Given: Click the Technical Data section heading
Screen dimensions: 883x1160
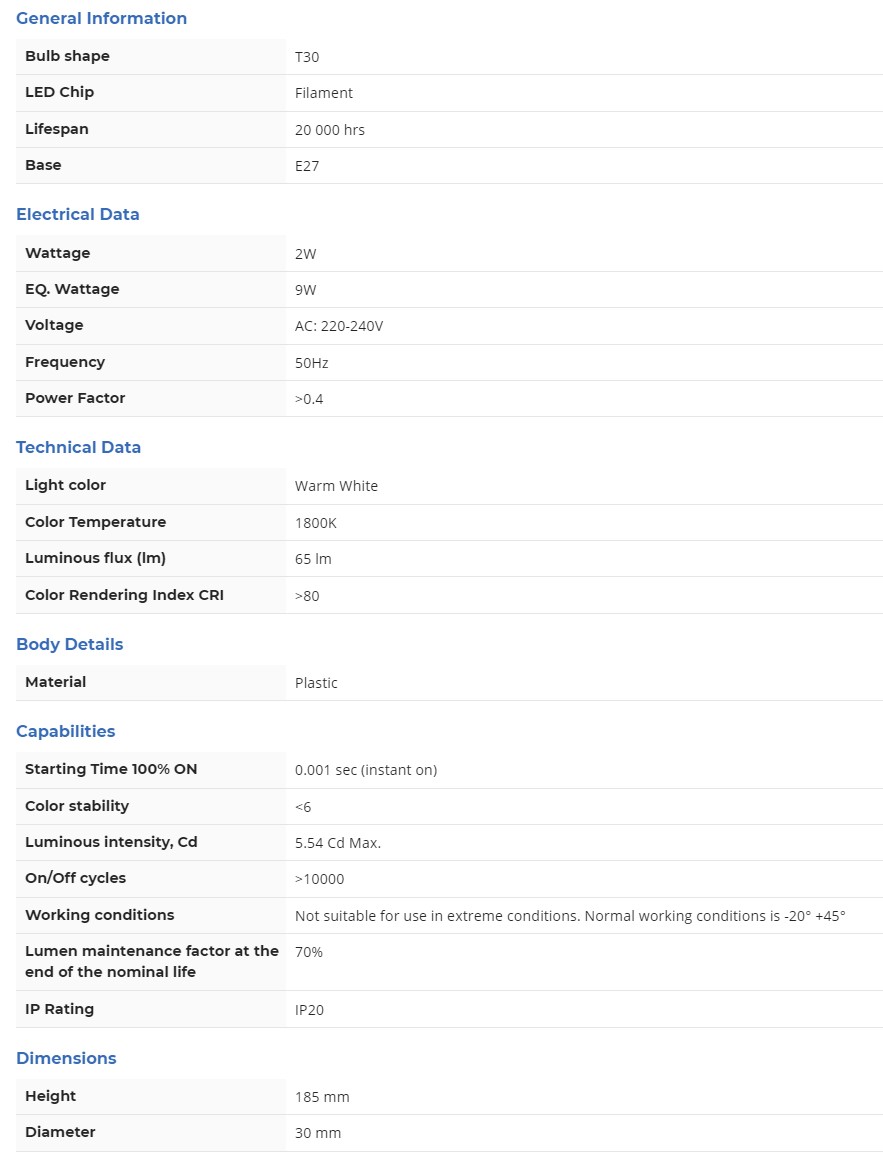Looking at the screenshot, I should (x=78, y=447).
